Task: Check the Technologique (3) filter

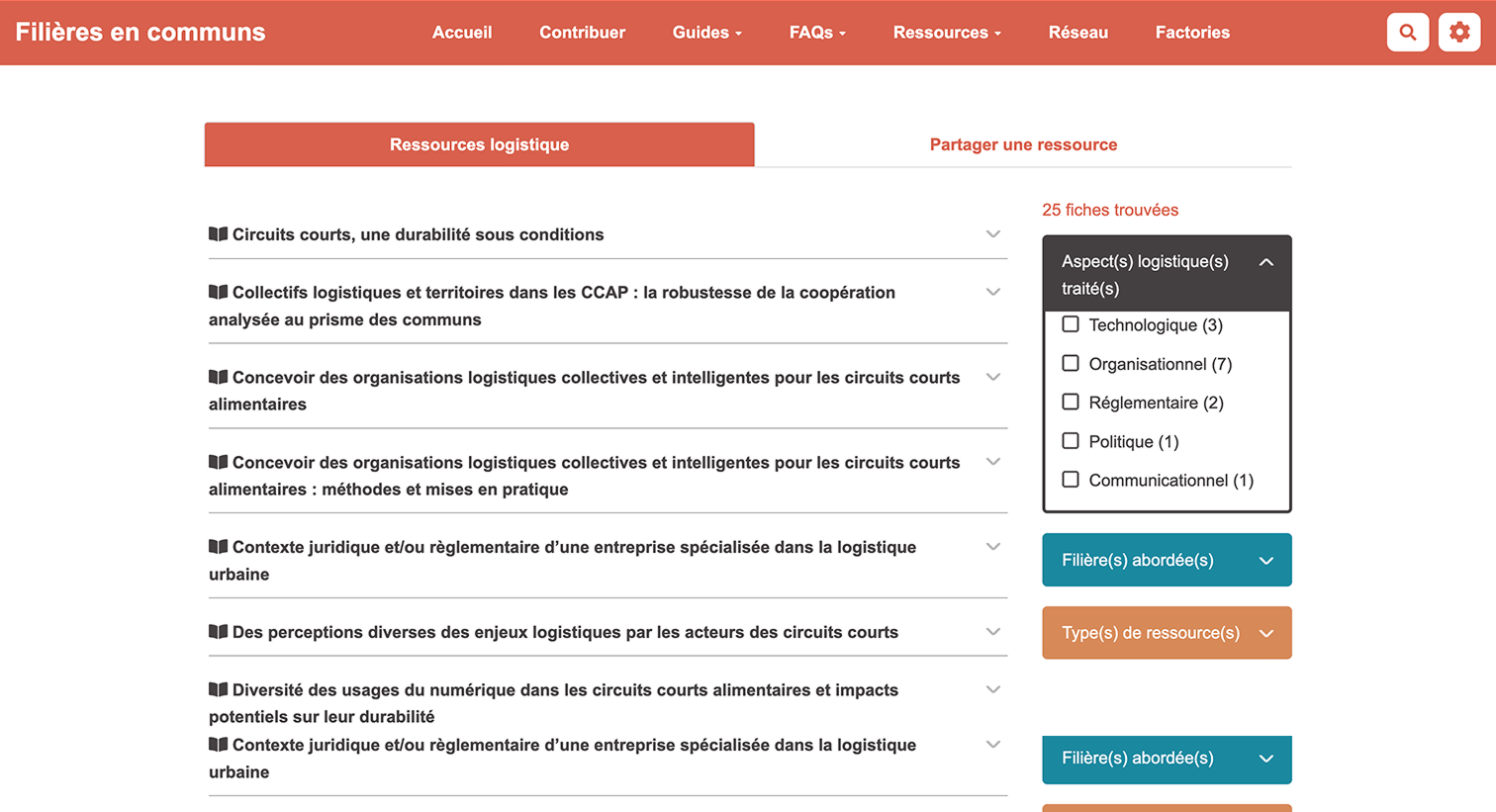Action: (1071, 324)
